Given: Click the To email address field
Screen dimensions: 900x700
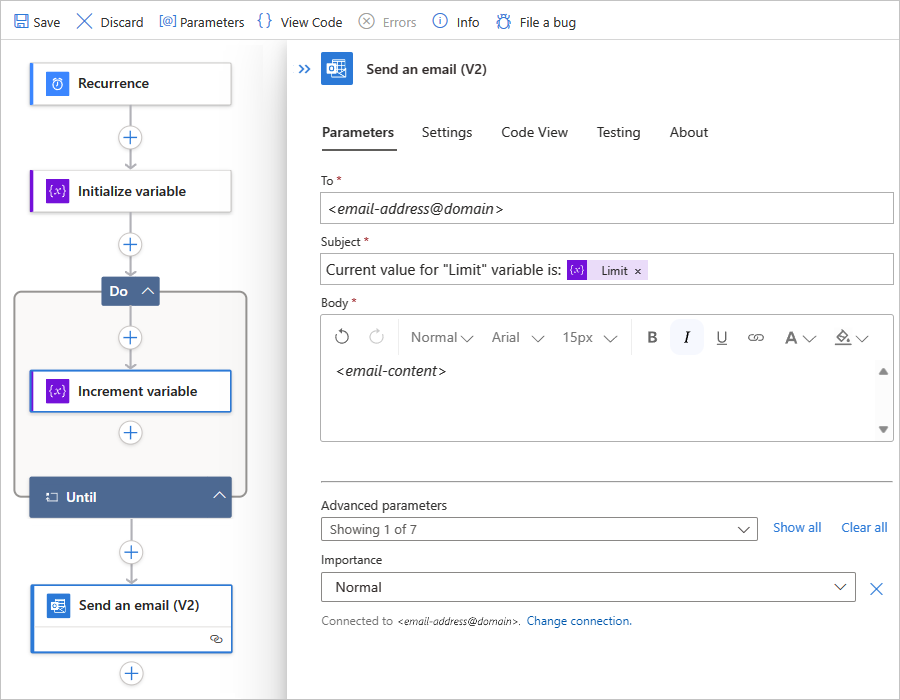Looking at the screenshot, I should click(606, 208).
